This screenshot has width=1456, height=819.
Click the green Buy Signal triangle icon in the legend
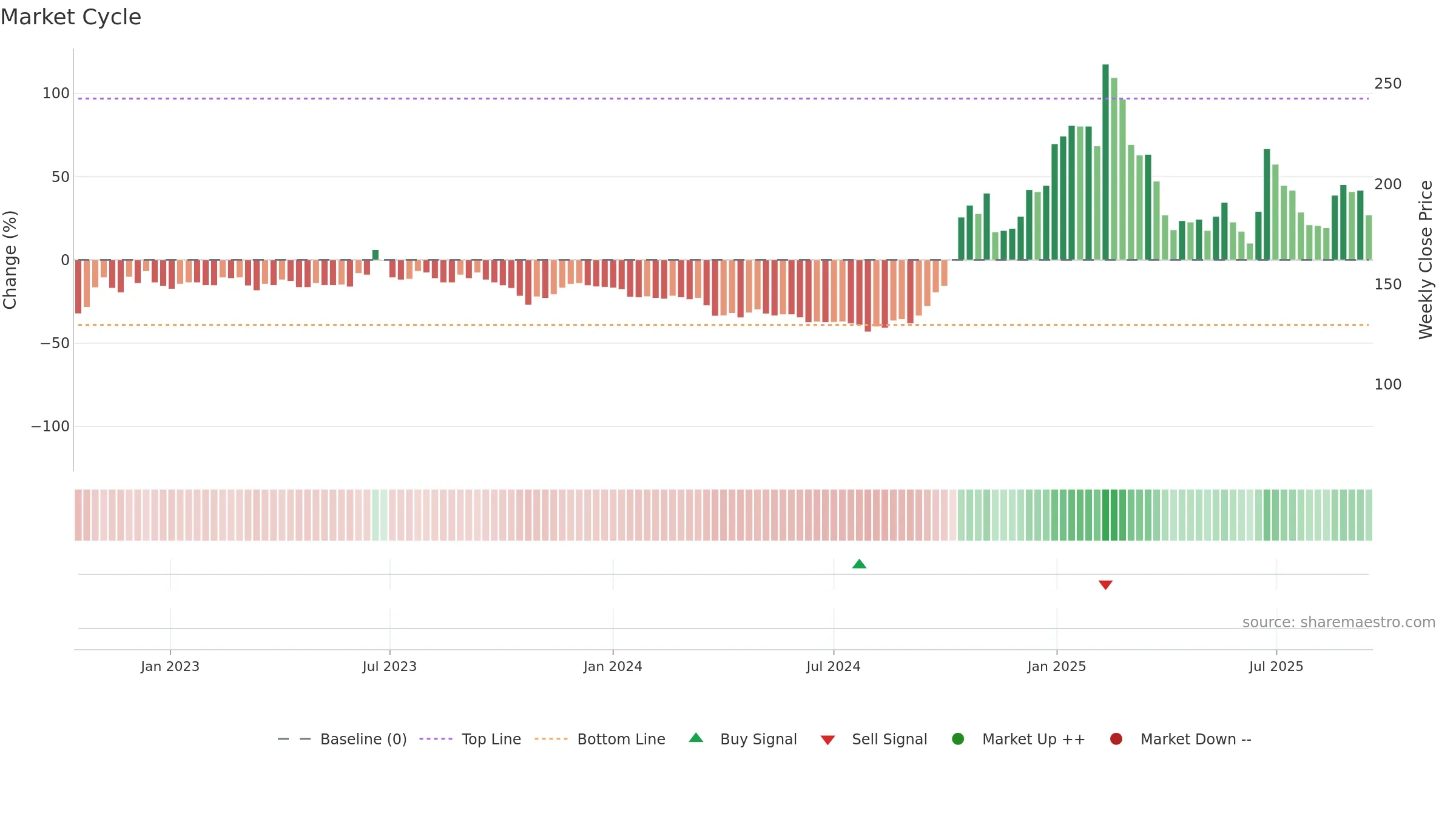(x=696, y=738)
